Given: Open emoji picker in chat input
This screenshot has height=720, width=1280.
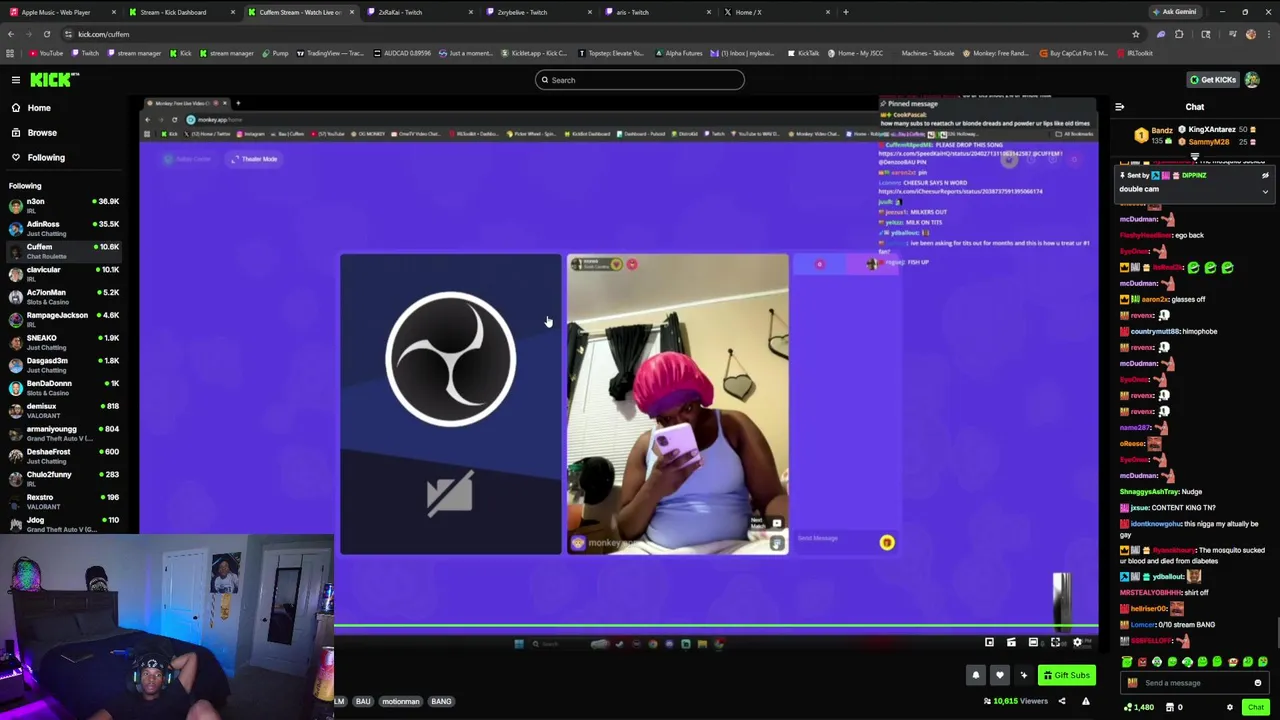Looking at the screenshot, I should point(1258,683).
